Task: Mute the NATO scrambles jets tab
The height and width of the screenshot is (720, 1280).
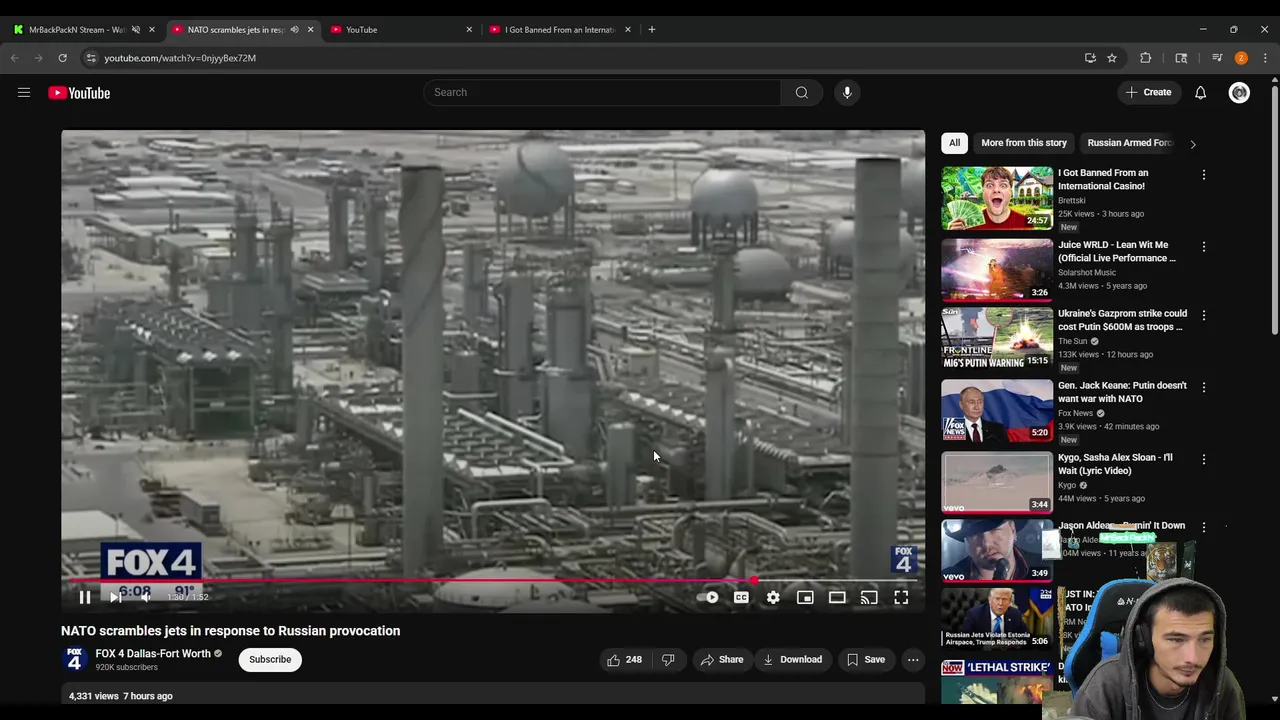Action: pyautogui.click(x=294, y=30)
